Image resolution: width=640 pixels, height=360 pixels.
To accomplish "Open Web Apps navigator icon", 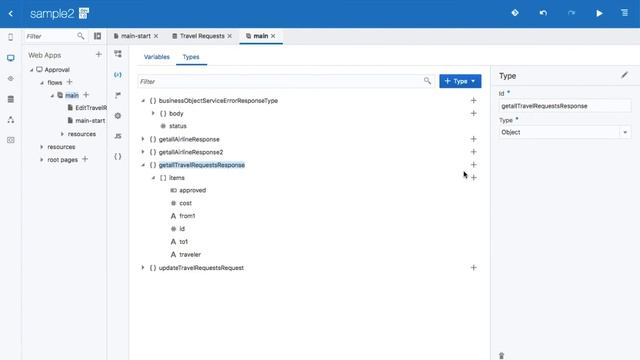I will (x=11, y=58).
